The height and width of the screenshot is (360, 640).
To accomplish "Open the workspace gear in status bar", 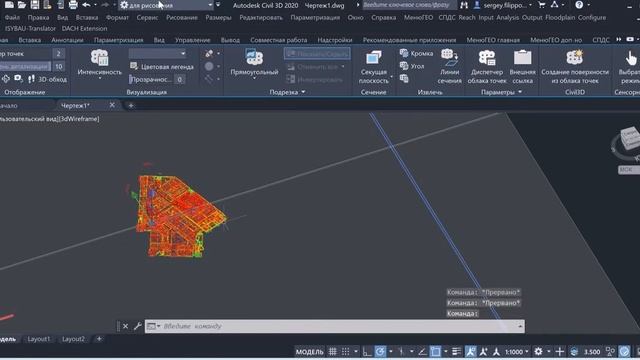I will coord(538,351).
